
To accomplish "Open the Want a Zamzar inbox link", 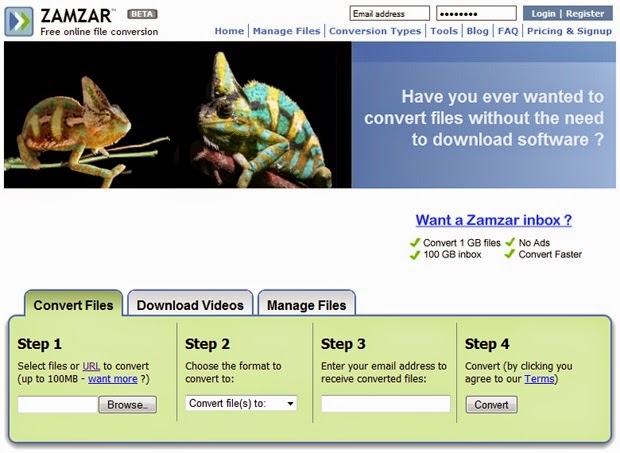I will coord(494,220).
